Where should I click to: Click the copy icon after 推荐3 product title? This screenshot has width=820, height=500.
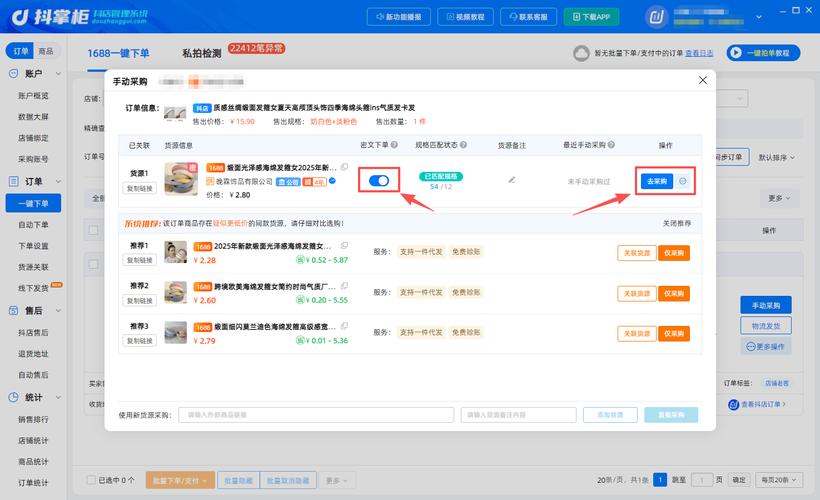pos(344,326)
